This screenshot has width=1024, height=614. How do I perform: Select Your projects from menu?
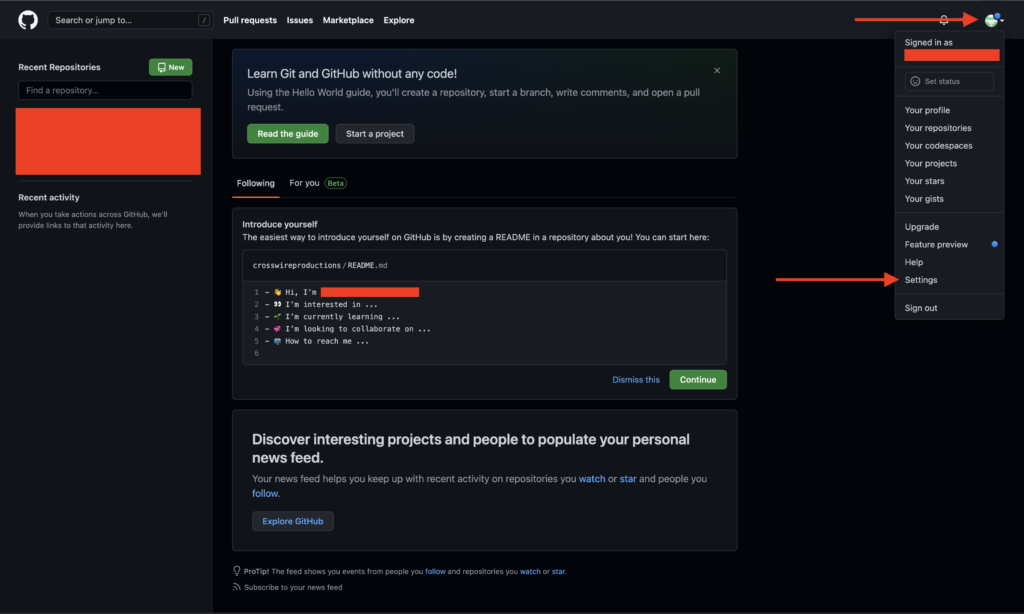[x=931, y=163]
